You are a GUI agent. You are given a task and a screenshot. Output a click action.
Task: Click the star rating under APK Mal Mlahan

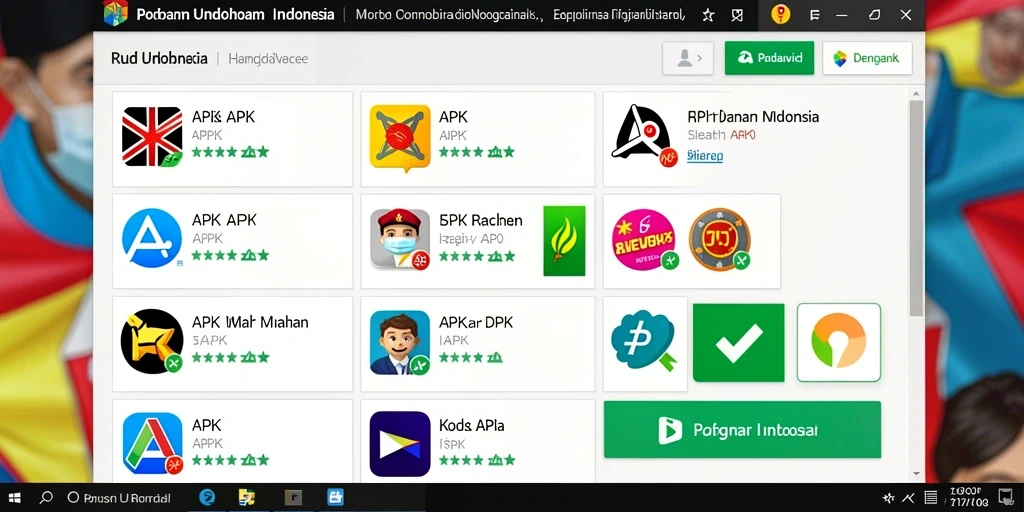(x=230, y=357)
